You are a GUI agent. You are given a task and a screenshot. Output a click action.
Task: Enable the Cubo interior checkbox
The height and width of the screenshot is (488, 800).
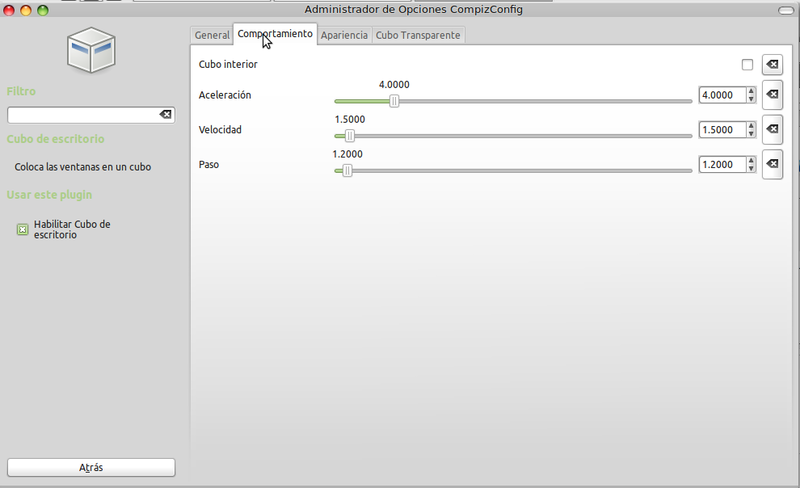[747, 65]
